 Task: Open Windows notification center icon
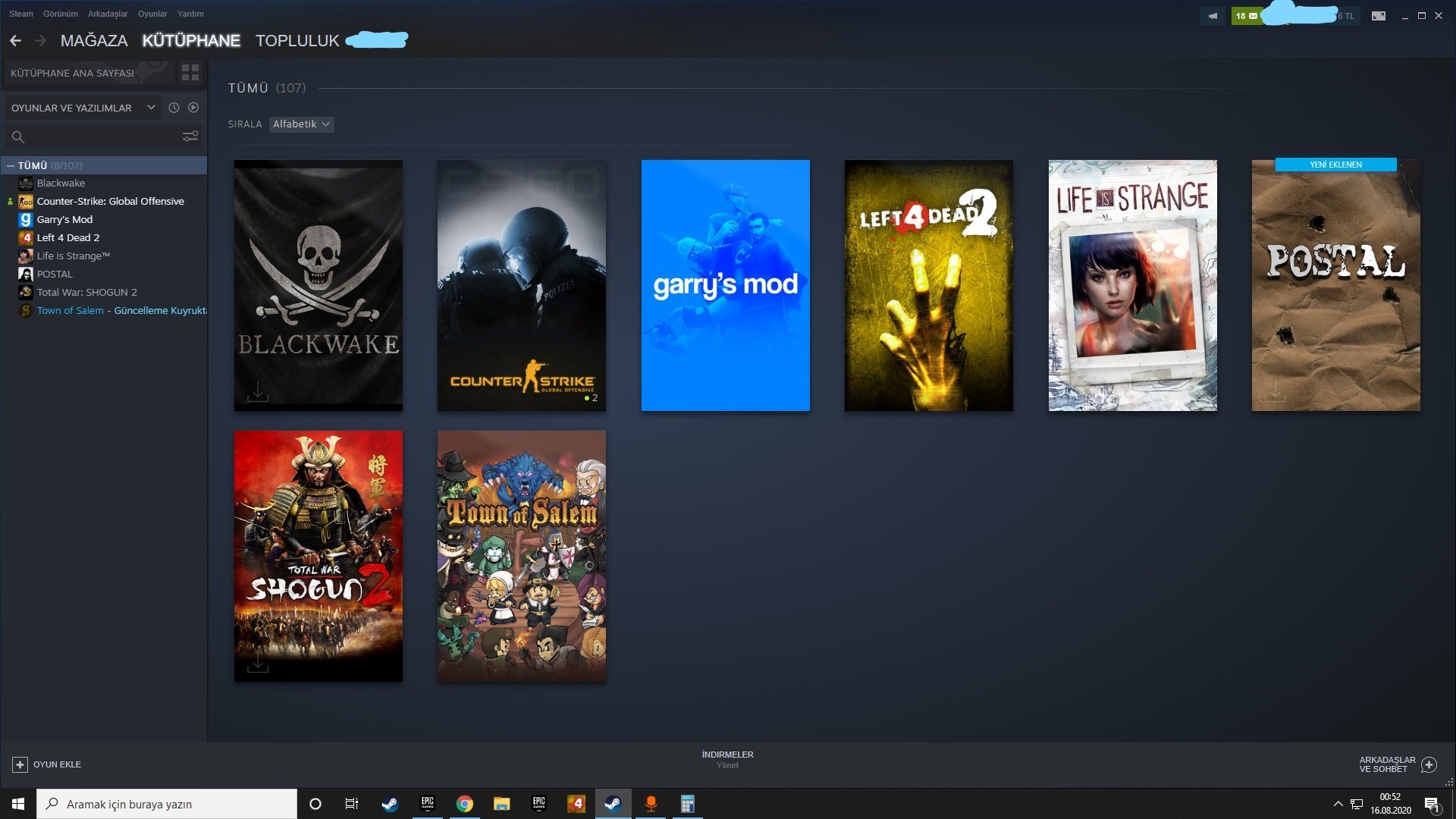[x=1432, y=804]
